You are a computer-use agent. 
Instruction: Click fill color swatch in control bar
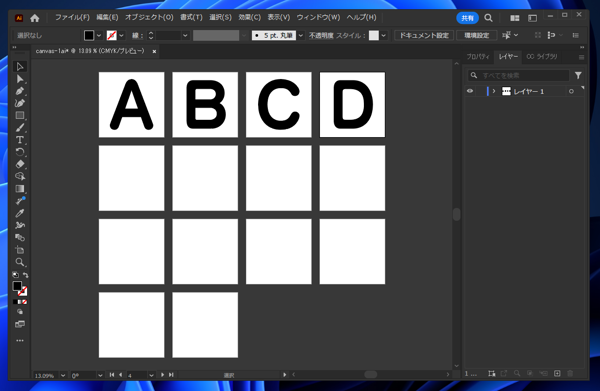(x=89, y=36)
